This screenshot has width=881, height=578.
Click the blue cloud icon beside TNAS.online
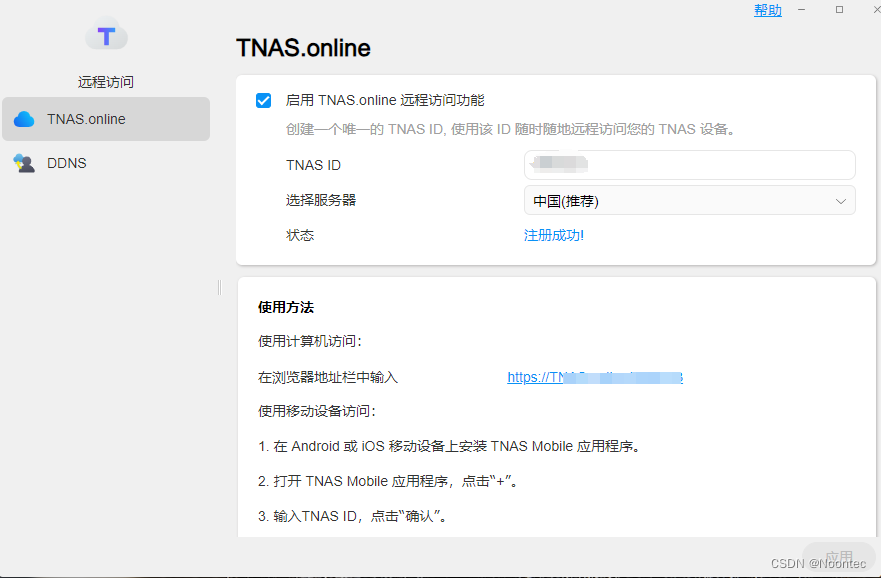tap(24, 119)
